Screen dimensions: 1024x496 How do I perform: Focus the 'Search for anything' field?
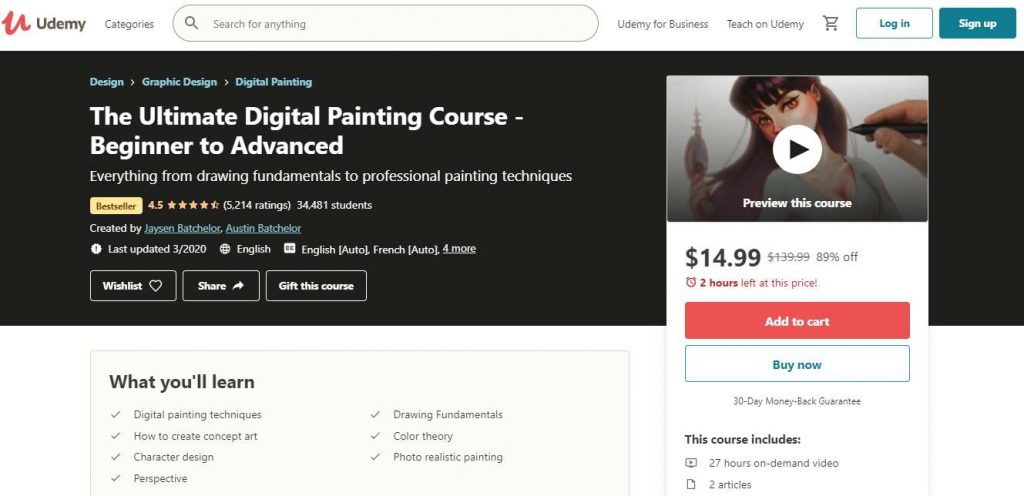[400, 23]
